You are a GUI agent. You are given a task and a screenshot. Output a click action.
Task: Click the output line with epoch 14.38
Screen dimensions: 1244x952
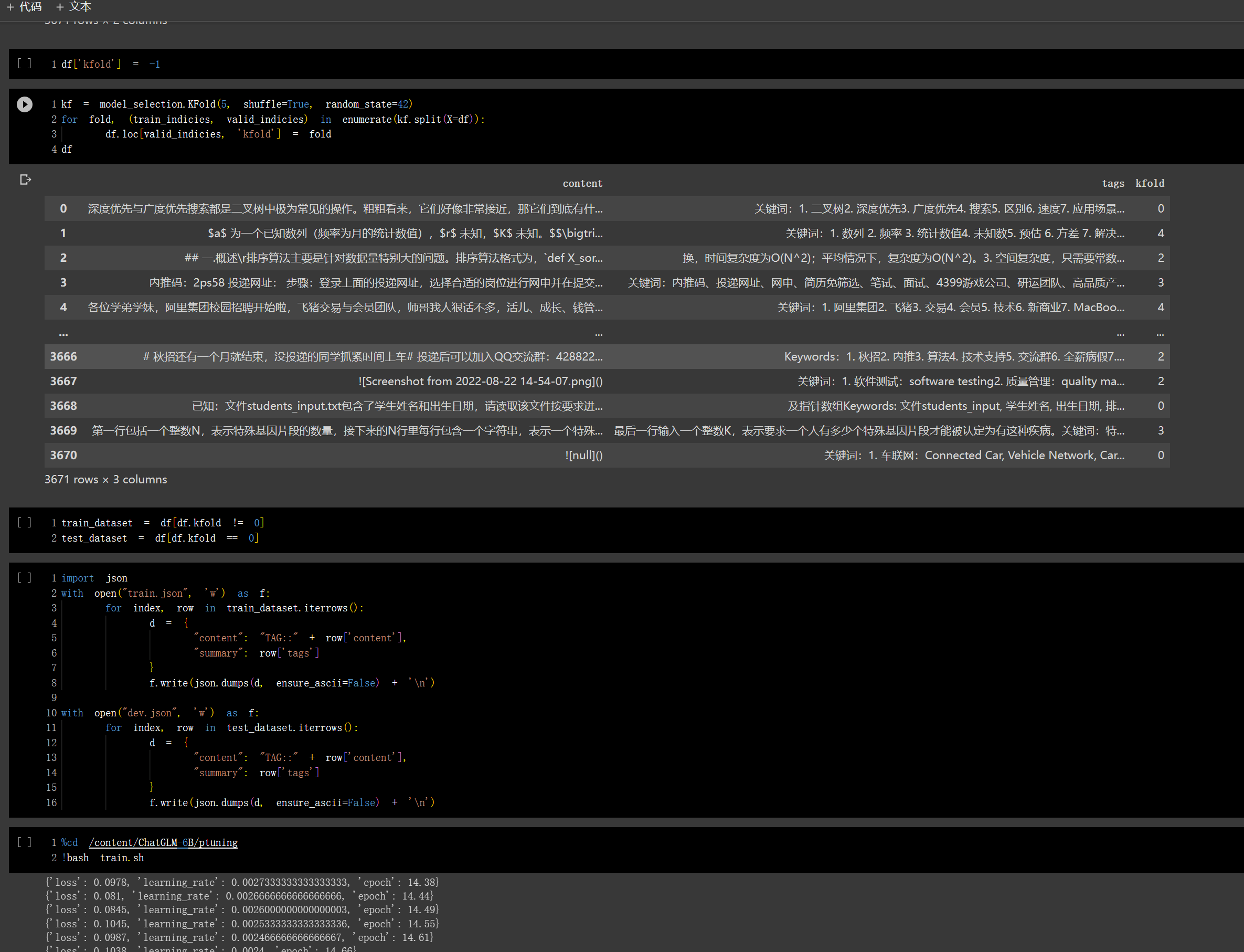tap(242, 882)
